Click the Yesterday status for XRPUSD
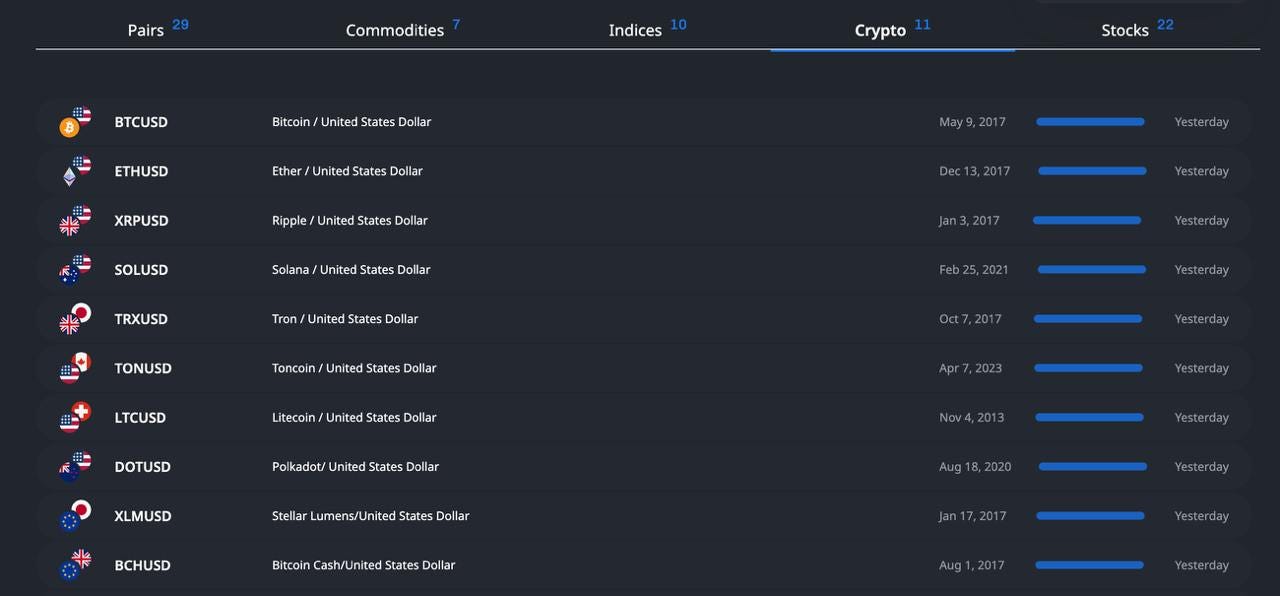This screenshot has width=1280, height=596. pyautogui.click(x=1201, y=220)
